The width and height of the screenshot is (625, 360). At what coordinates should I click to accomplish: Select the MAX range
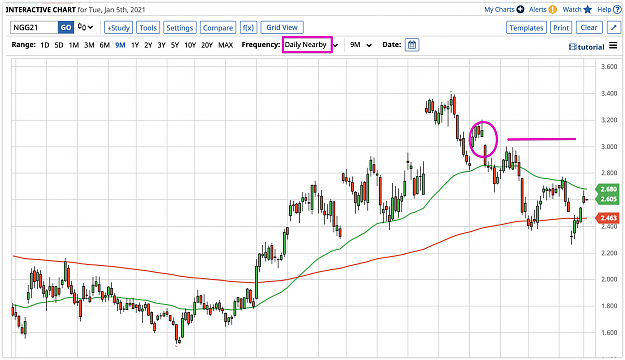click(x=226, y=45)
